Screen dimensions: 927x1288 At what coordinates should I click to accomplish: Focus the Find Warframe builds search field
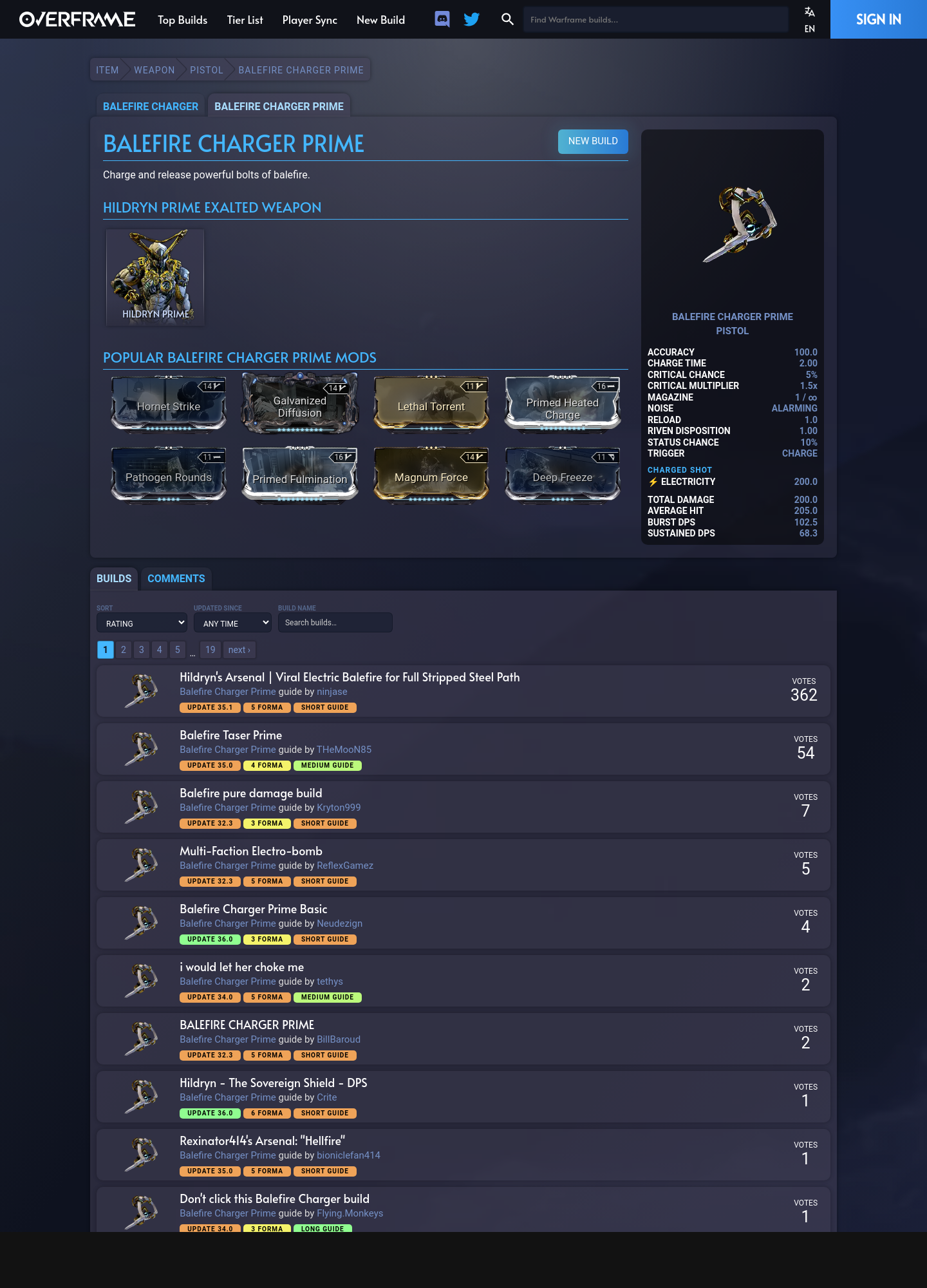click(x=655, y=19)
